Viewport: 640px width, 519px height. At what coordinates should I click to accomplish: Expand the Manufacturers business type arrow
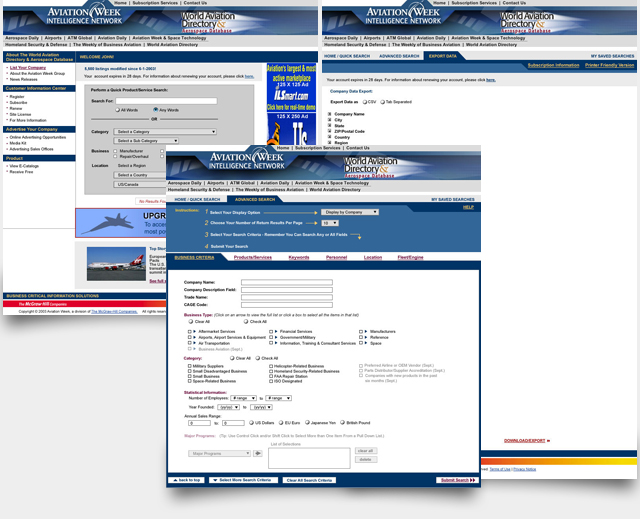366,332
